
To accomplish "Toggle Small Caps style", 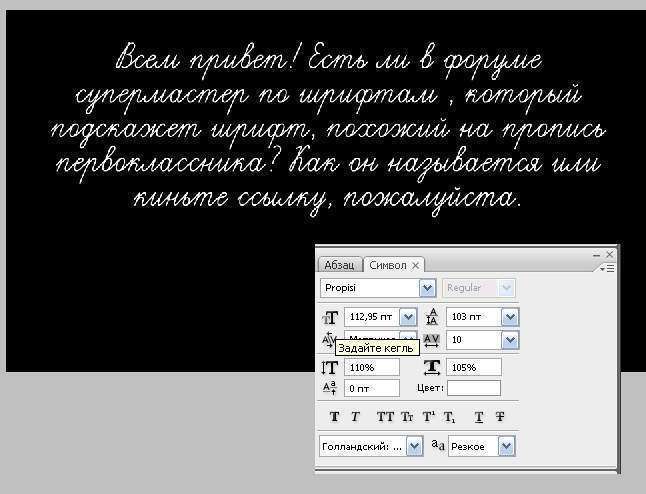I will (x=407, y=417).
